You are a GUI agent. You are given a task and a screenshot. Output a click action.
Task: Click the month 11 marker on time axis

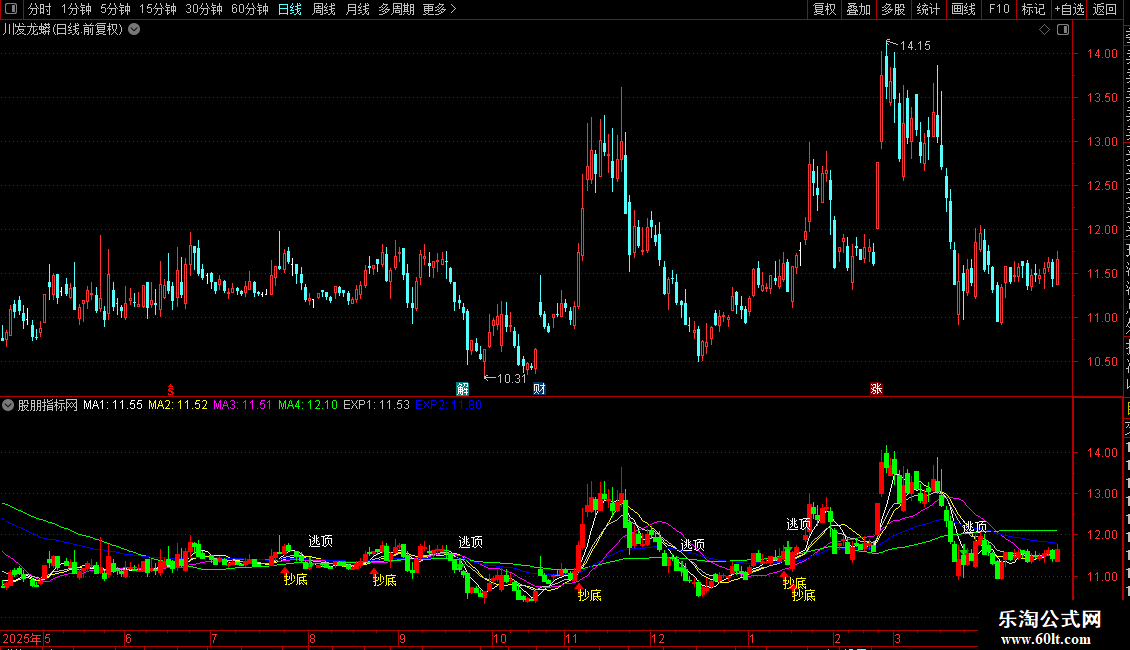pos(571,638)
